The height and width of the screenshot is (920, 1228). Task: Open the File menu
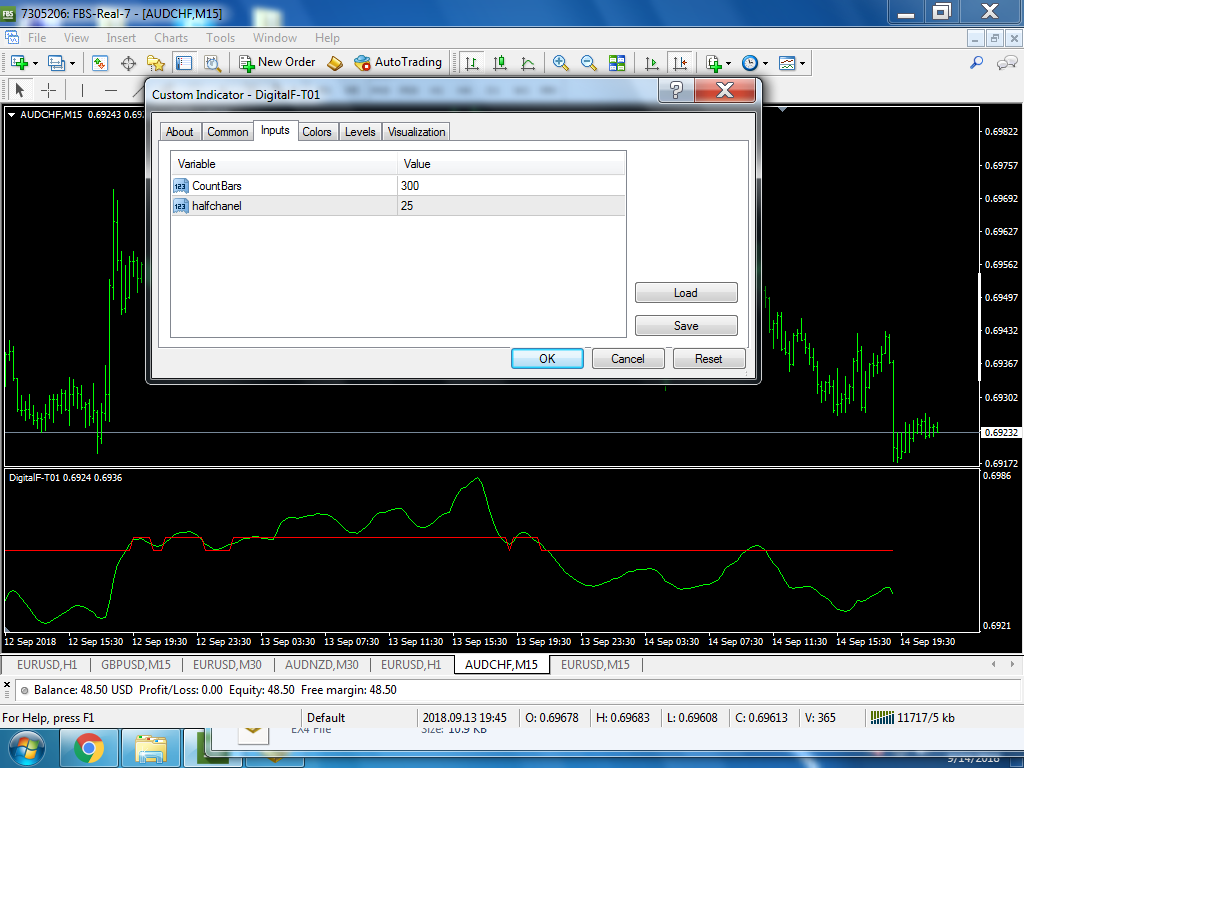click(x=37, y=38)
